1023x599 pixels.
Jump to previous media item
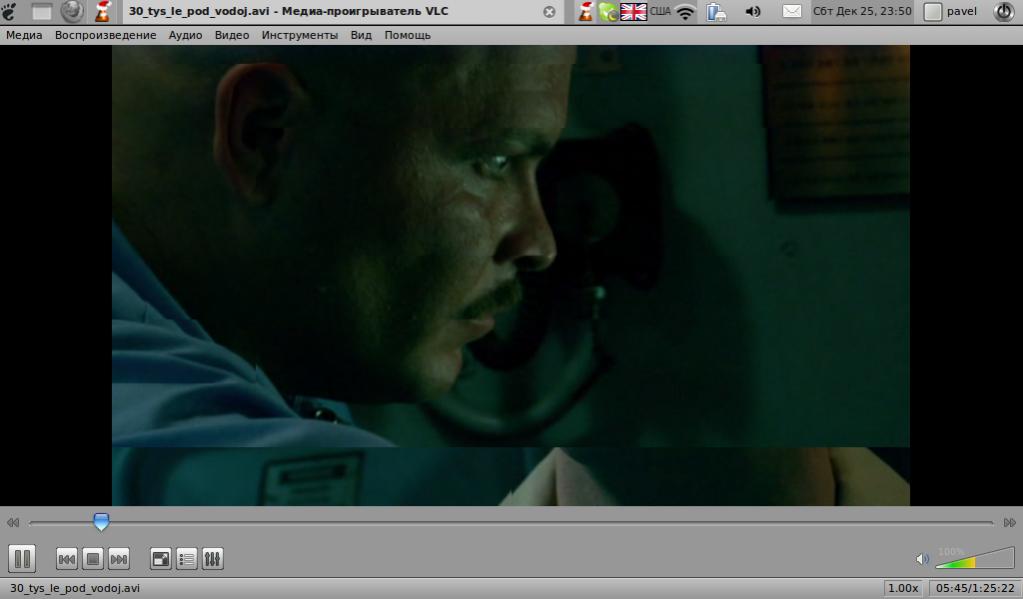[x=67, y=559]
